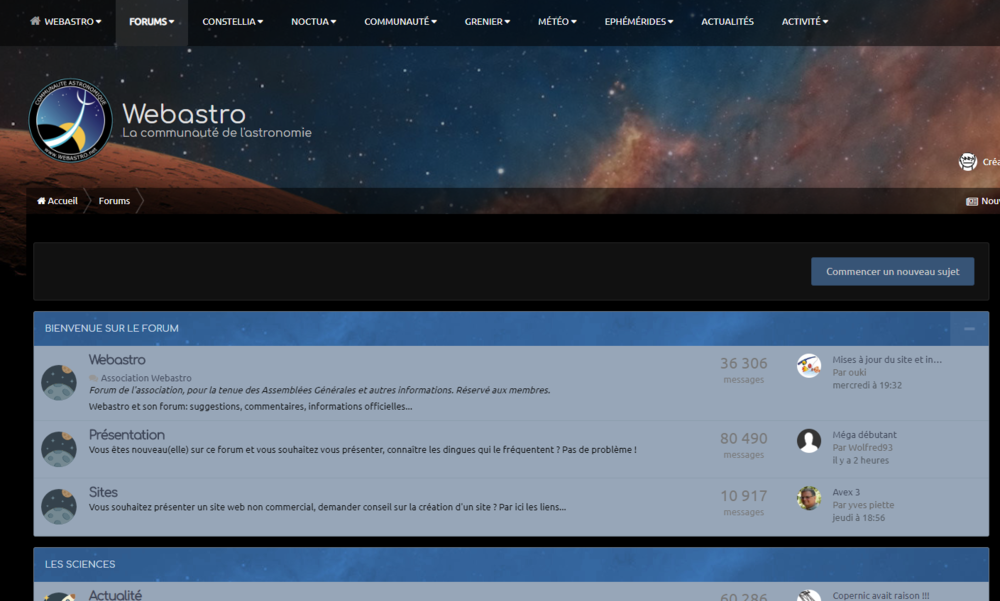1000x601 pixels.
Task: Open the LES SCIENCES category heading
Action: [x=80, y=565]
